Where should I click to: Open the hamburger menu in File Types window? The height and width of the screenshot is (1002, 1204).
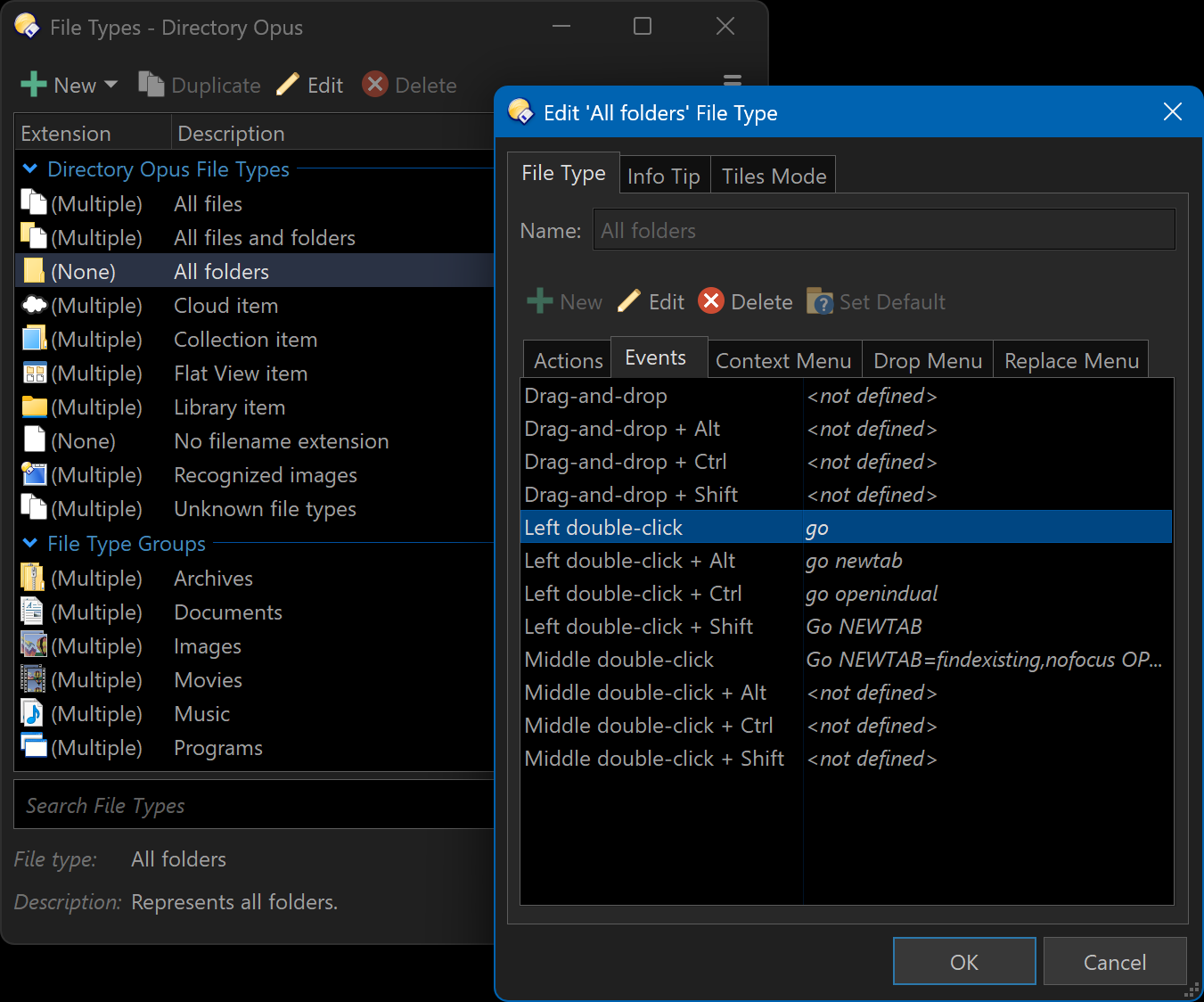click(x=733, y=80)
